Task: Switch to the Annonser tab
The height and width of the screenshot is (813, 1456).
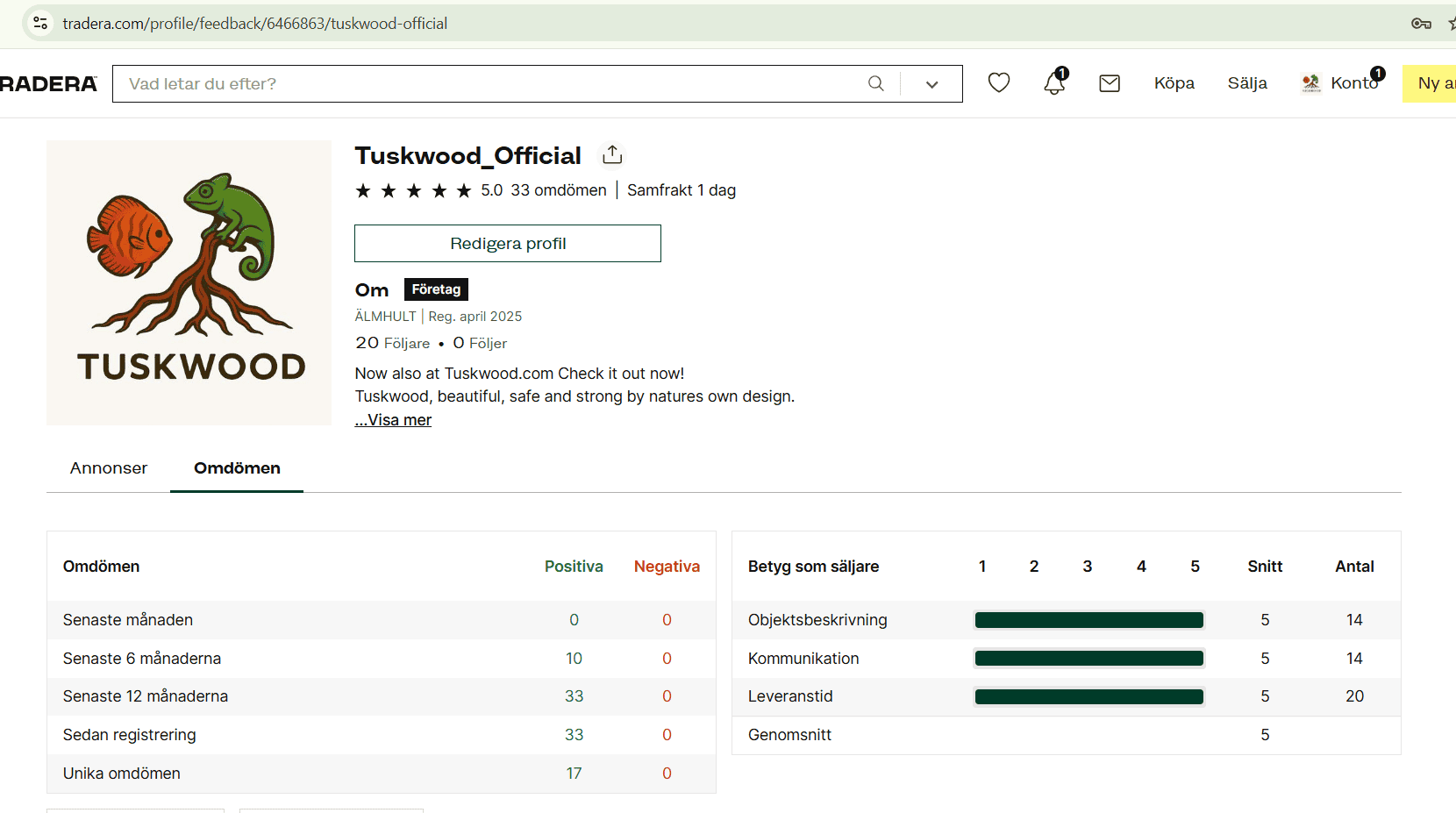Action: tap(109, 468)
